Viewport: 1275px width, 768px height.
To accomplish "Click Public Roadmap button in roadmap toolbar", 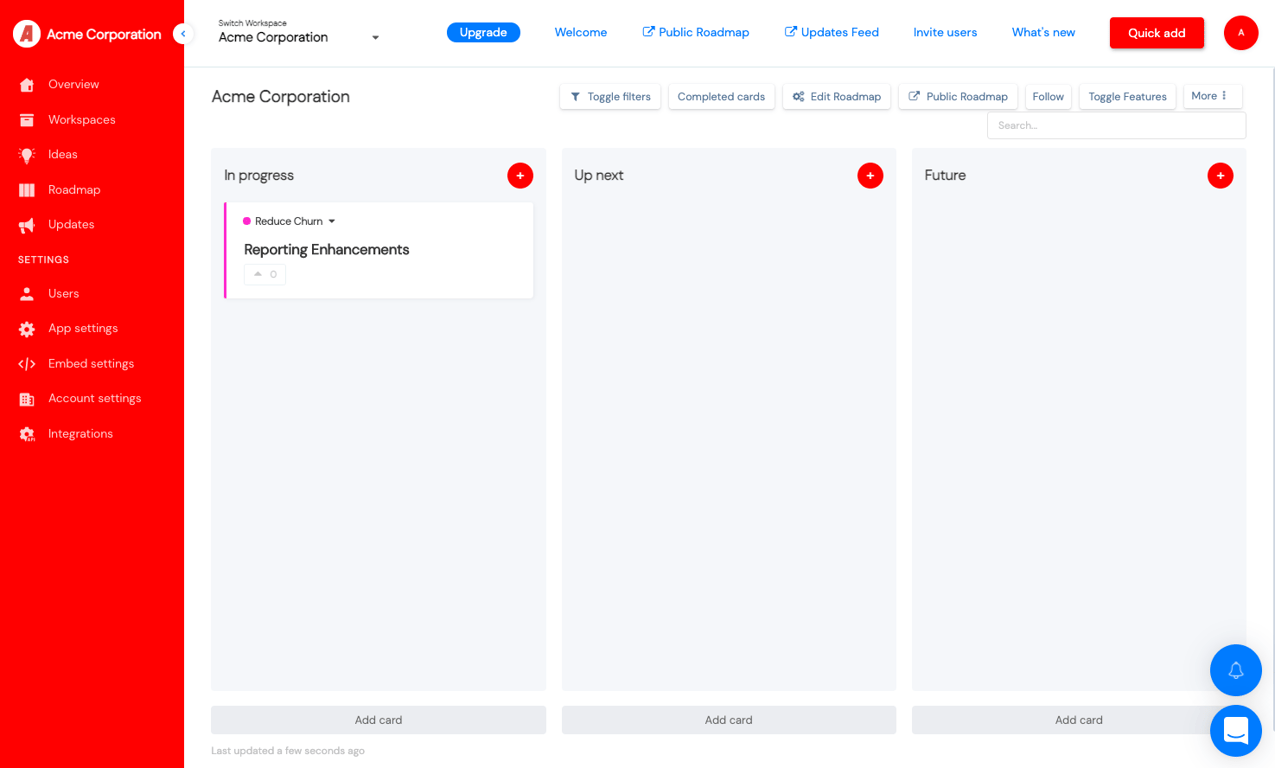I will [x=958, y=97].
